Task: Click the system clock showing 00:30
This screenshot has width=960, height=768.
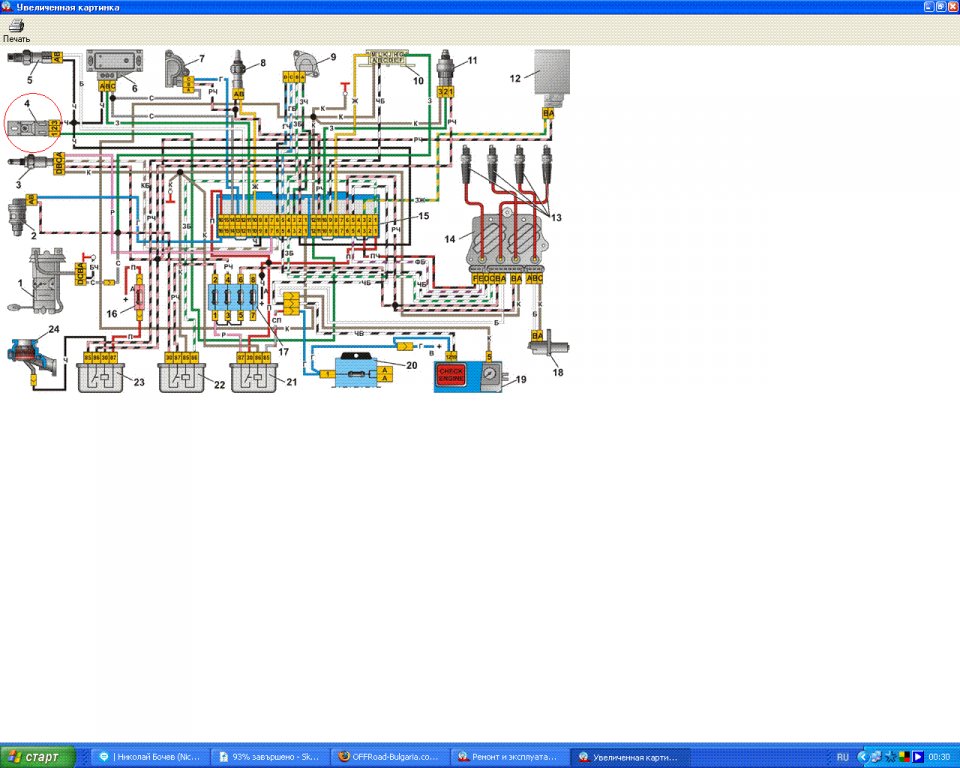Action: coord(939,757)
